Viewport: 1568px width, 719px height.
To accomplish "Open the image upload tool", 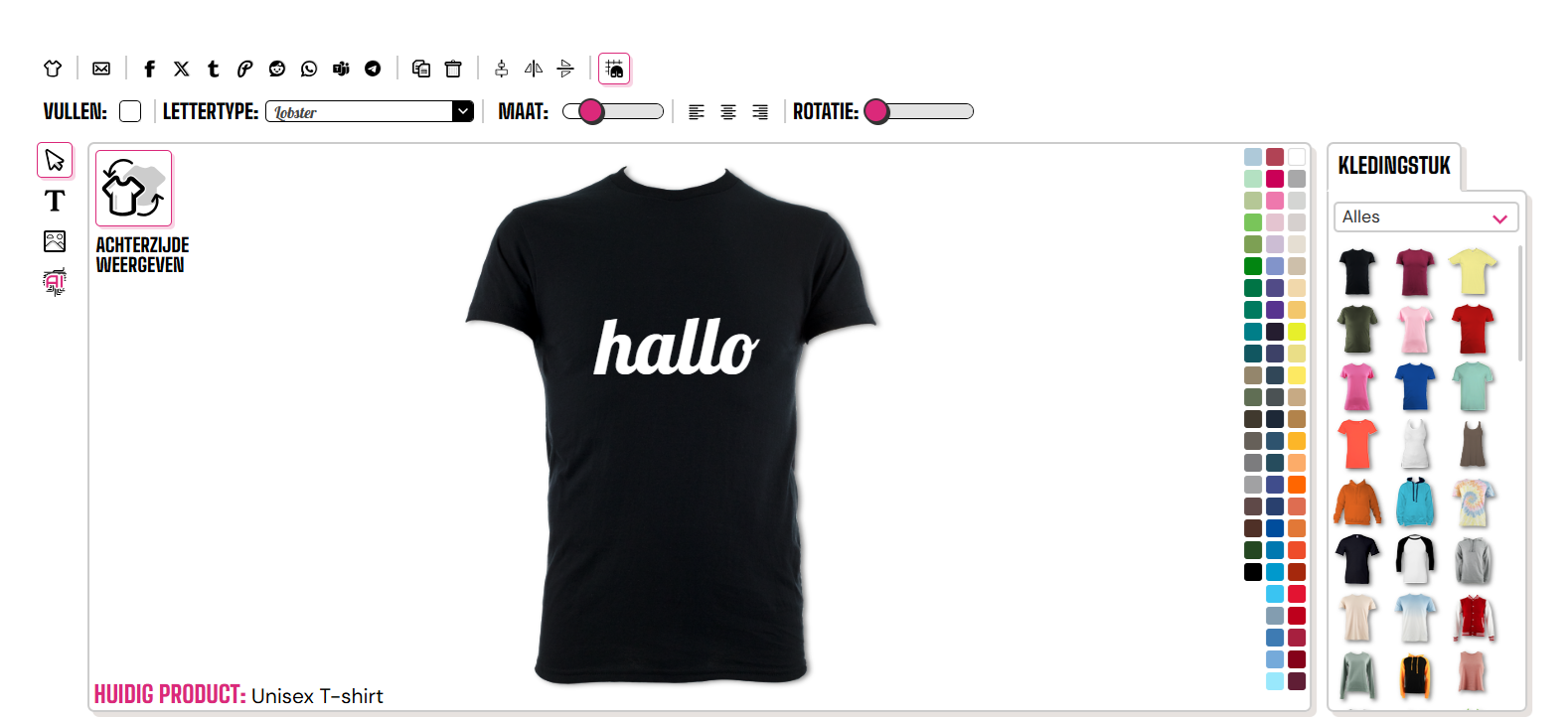I will click(55, 241).
